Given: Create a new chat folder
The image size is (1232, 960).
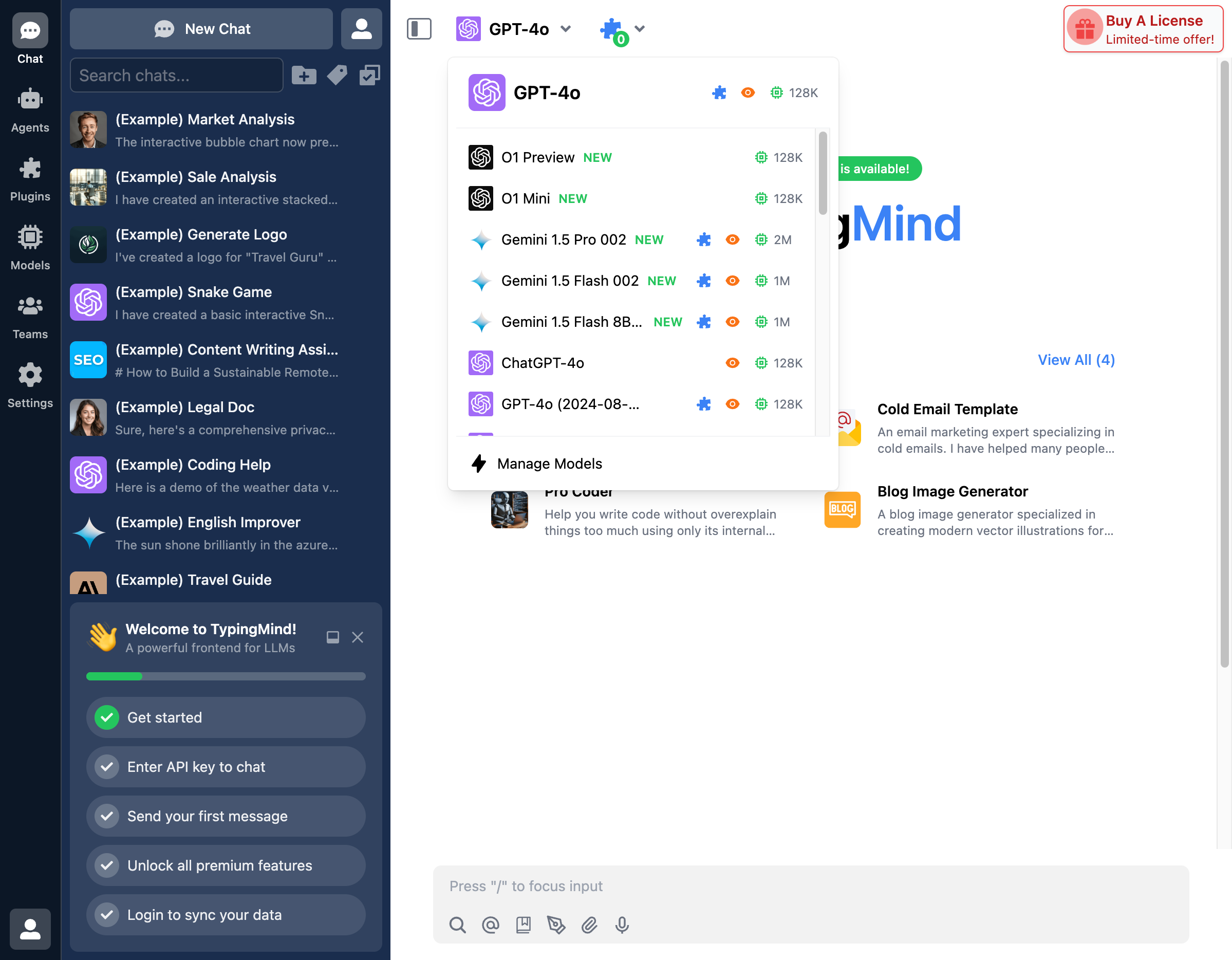Looking at the screenshot, I should (304, 75).
